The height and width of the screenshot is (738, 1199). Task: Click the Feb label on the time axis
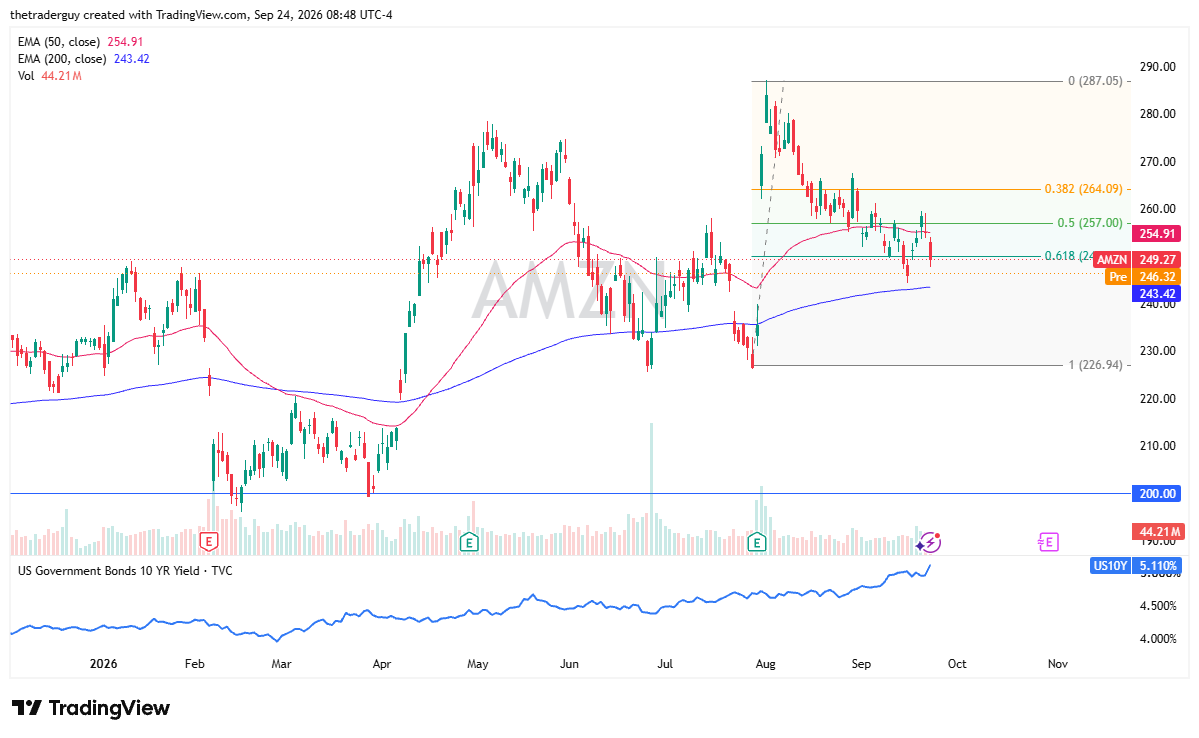(x=195, y=664)
